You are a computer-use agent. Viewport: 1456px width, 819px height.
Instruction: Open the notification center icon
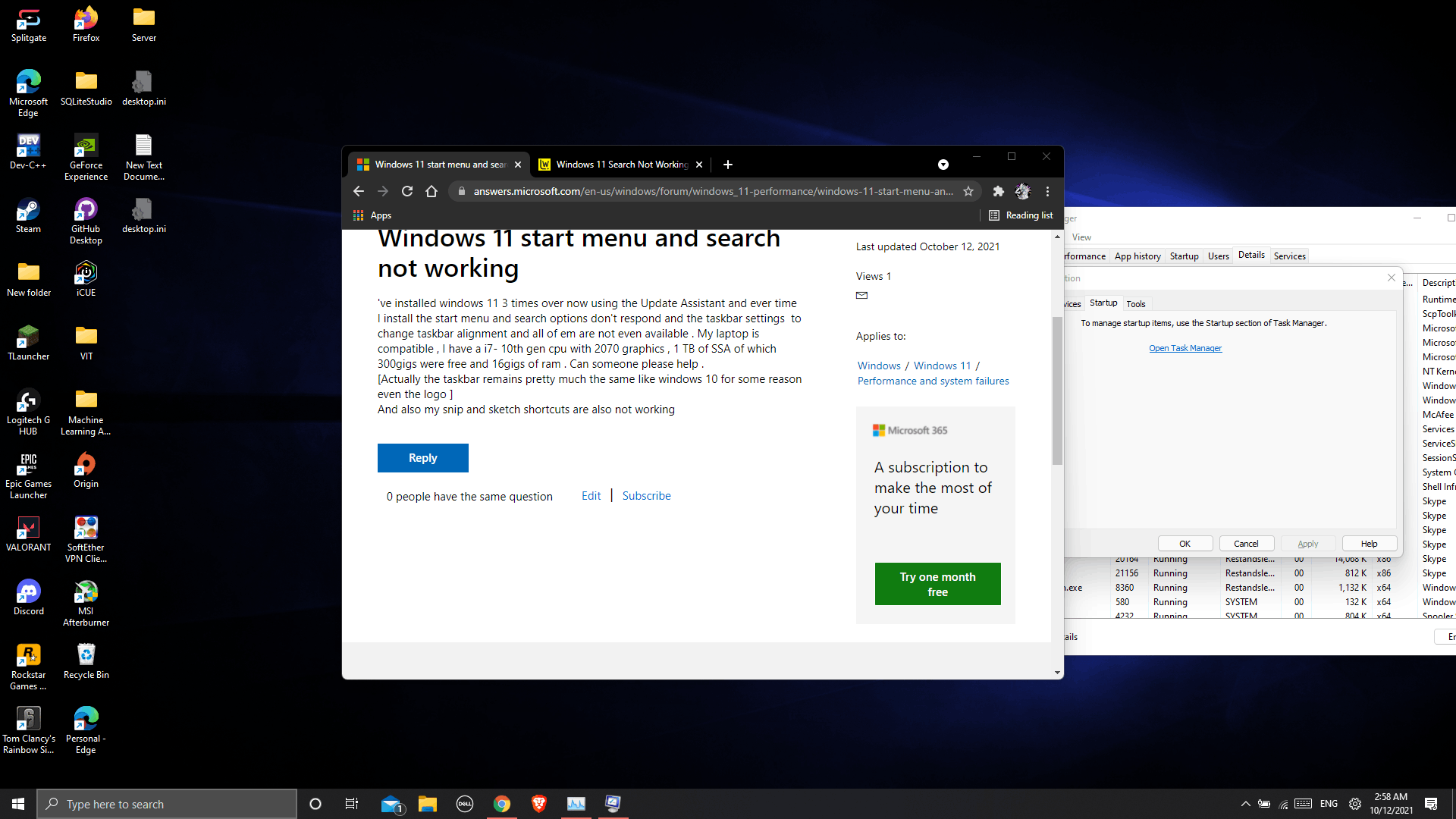coord(1431,804)
